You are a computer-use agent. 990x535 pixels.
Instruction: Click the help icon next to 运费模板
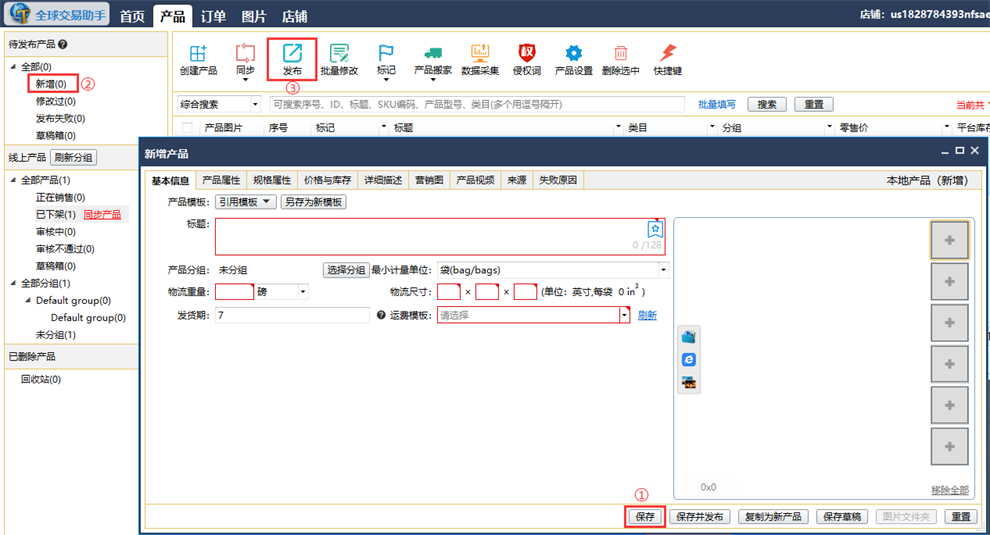pyautogui.click(x=381, y=315)
